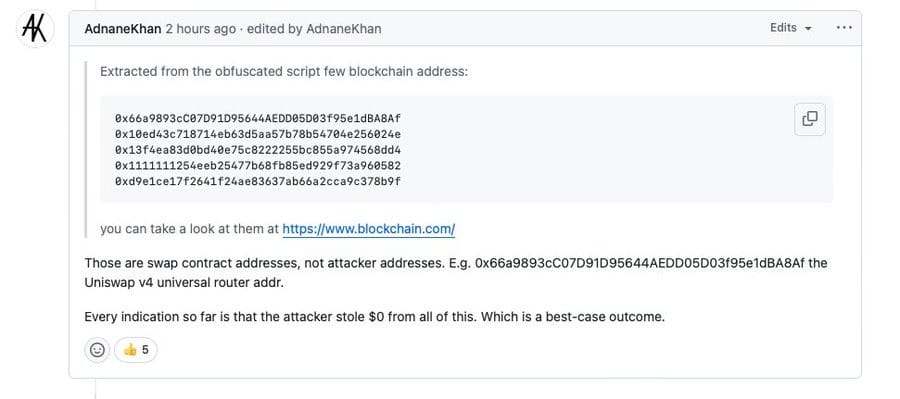Open the three-dot comment options menu
The image size is (900, 399).
[x=844, y=28]
